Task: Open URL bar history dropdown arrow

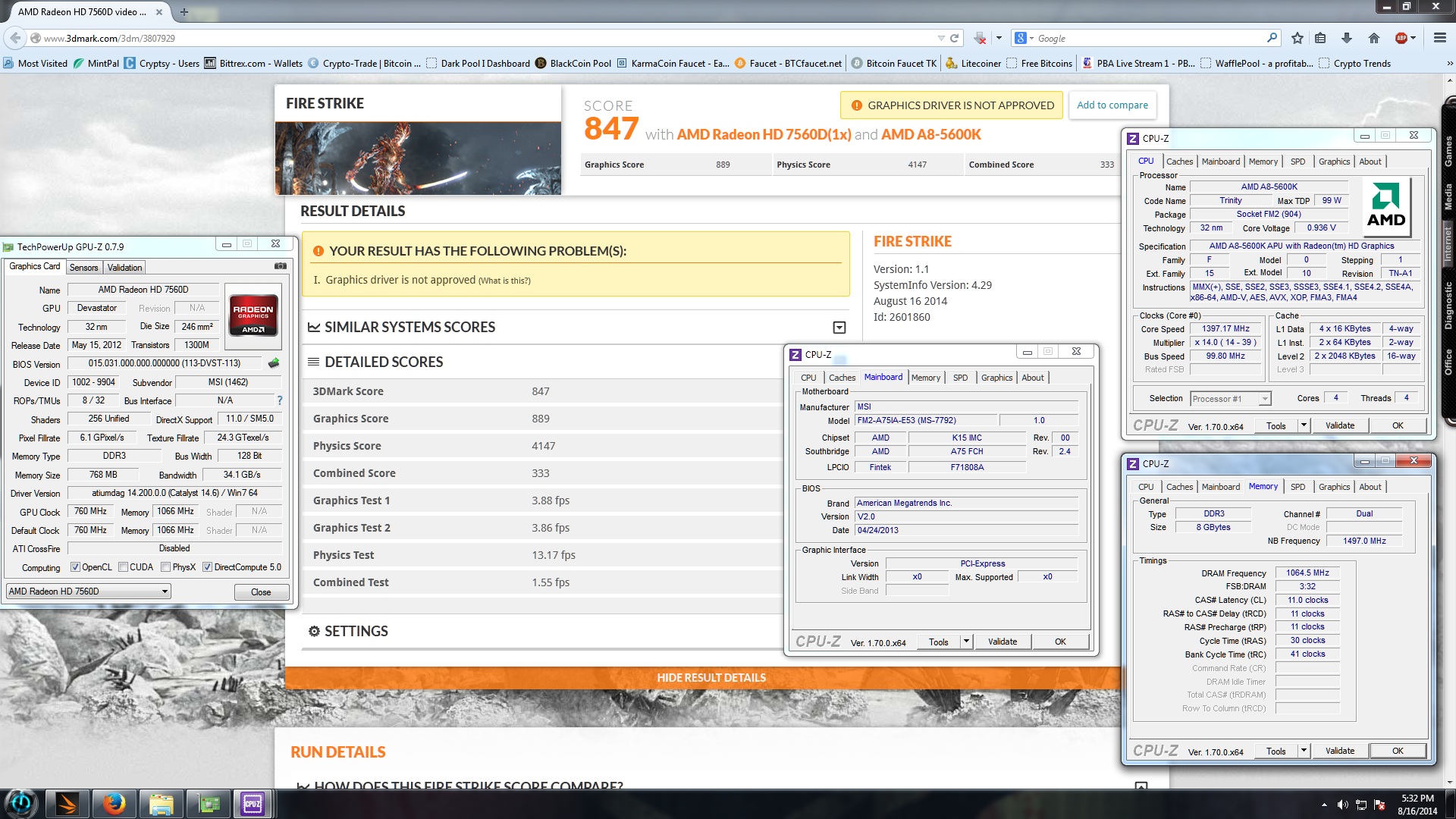Action: (941, 38)
